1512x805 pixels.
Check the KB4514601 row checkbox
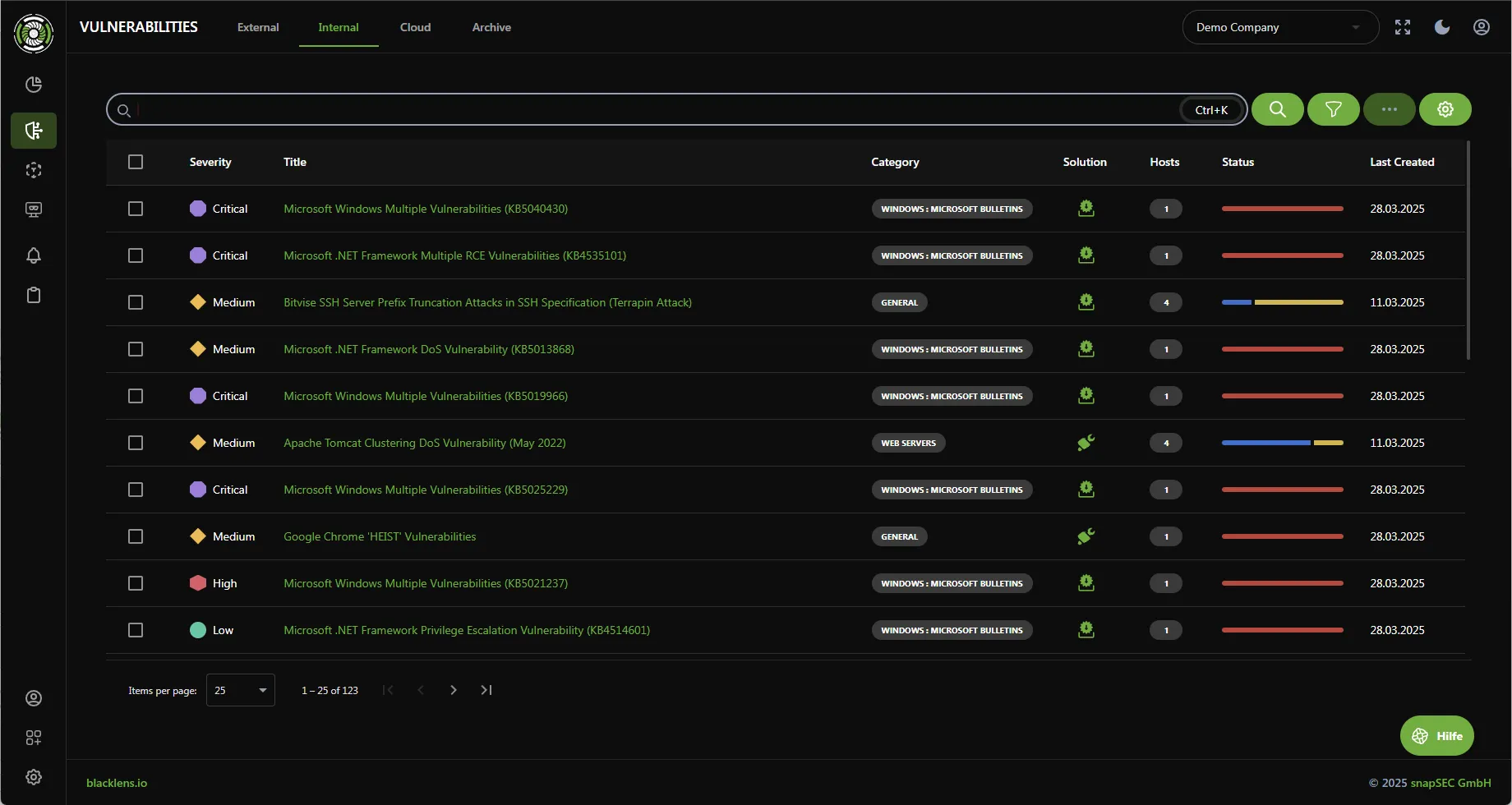pyautogui.click(x=136, y=630)
